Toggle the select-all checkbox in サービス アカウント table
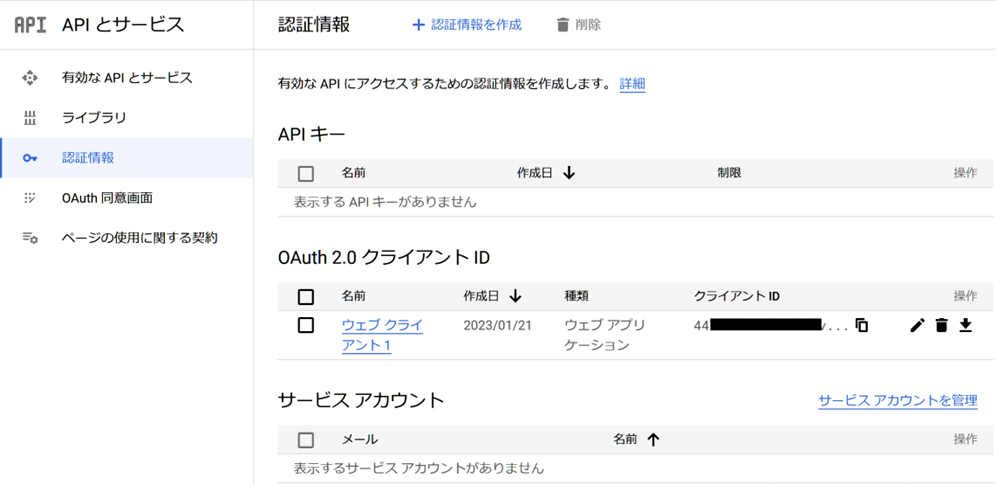This screenshot has height=485, width=996. pos(306,439)
